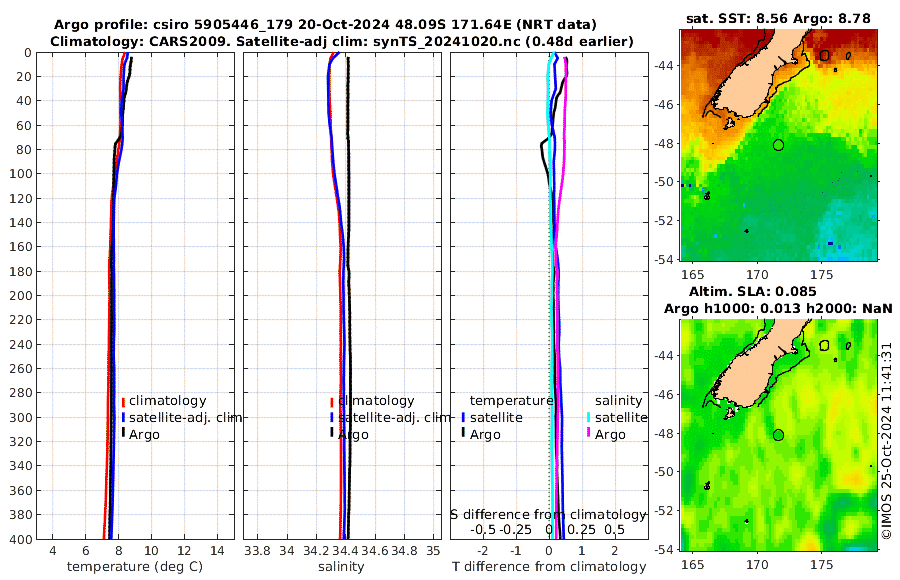The height and width of the screenshot is (580, 900).
Task: Click S difference scale label '0.25'
Action: 581,529
